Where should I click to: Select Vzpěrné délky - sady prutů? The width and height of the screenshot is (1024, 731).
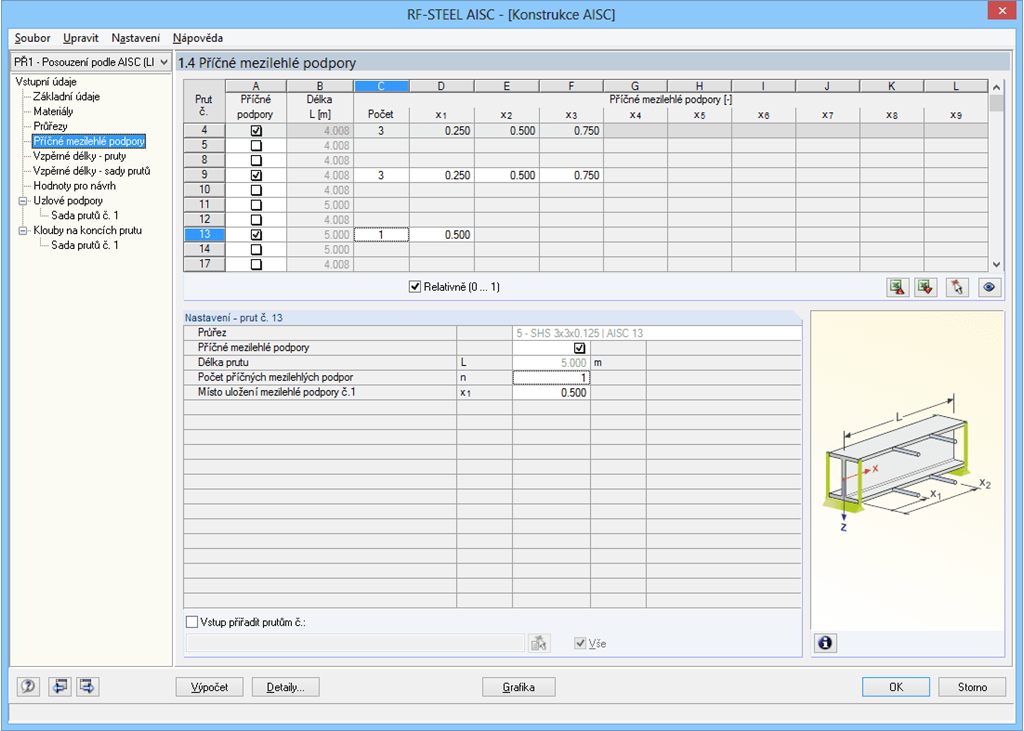pos(91,171)
